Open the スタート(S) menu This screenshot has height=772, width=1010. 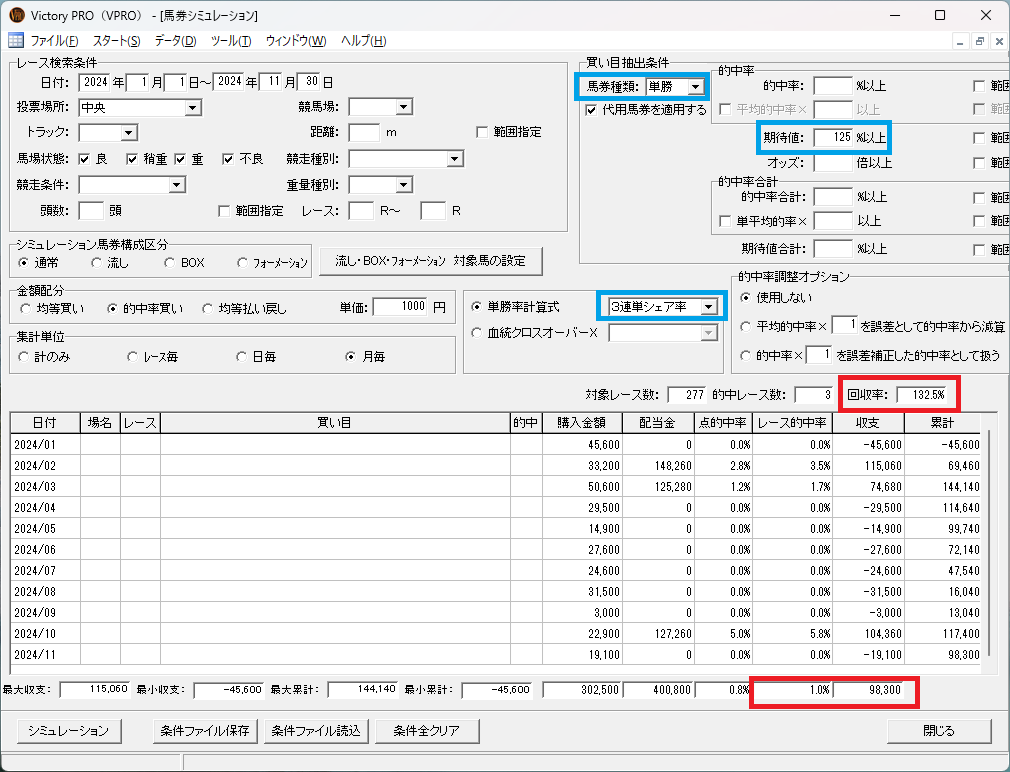click(x=117, y=41)
